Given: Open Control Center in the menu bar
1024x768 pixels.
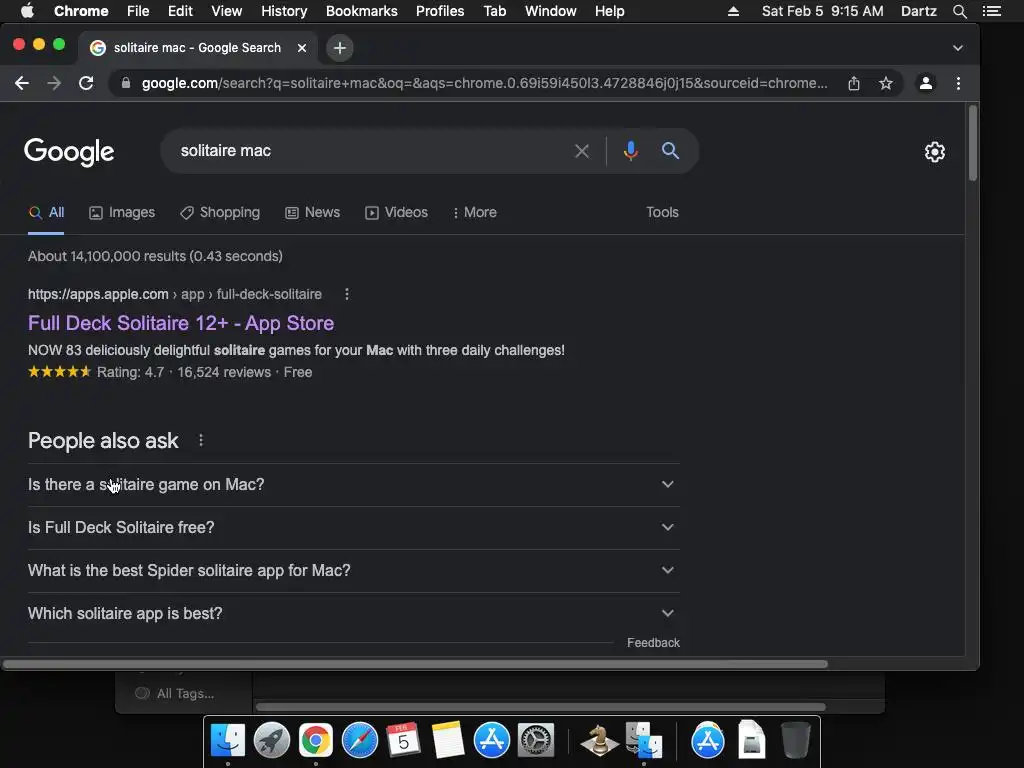Looking at the screenshot, I should [x=991, y=11].
